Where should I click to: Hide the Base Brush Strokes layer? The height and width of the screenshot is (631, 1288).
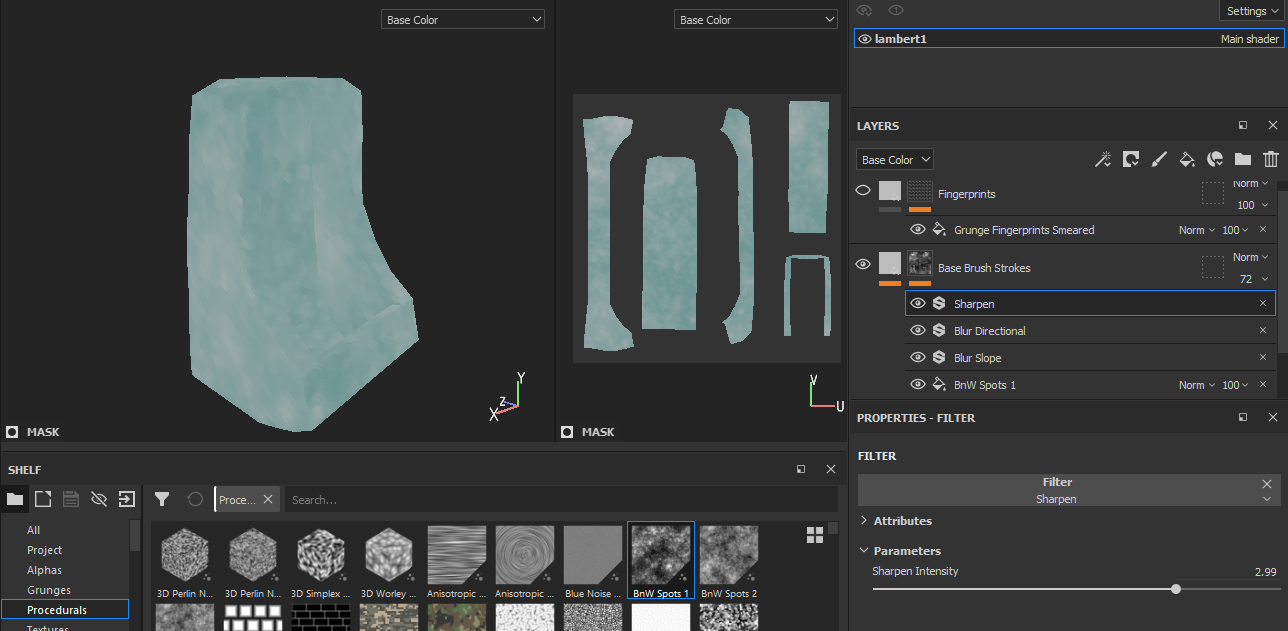coord(863,264)
